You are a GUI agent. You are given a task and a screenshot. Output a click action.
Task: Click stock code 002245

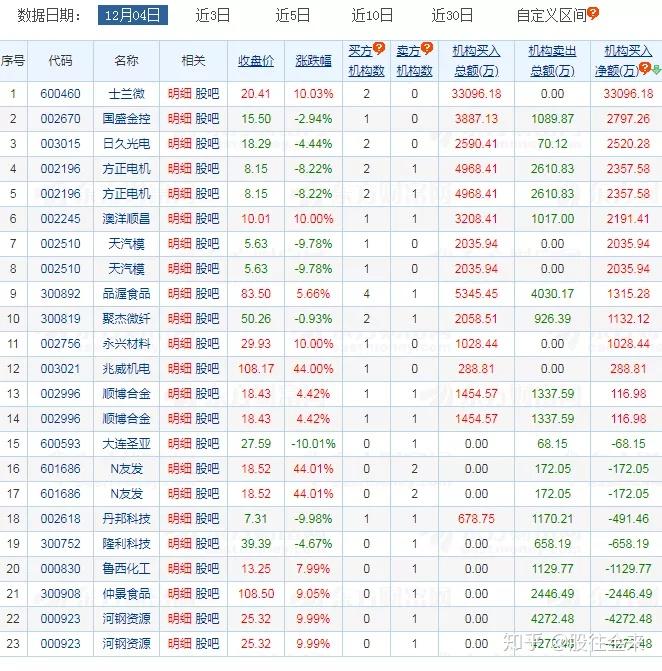click(x=60, y=219)
